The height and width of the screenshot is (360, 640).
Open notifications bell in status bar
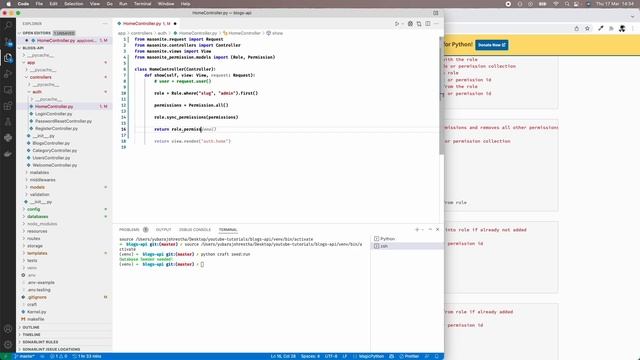click(x=437, y=356)
